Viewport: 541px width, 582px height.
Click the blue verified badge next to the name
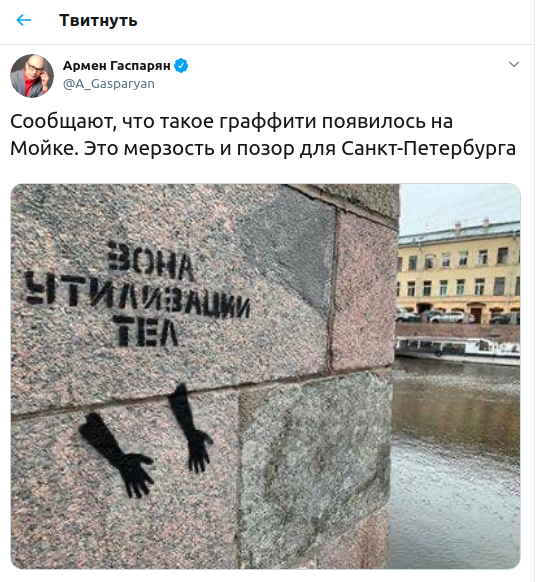(x=181, y=66)
